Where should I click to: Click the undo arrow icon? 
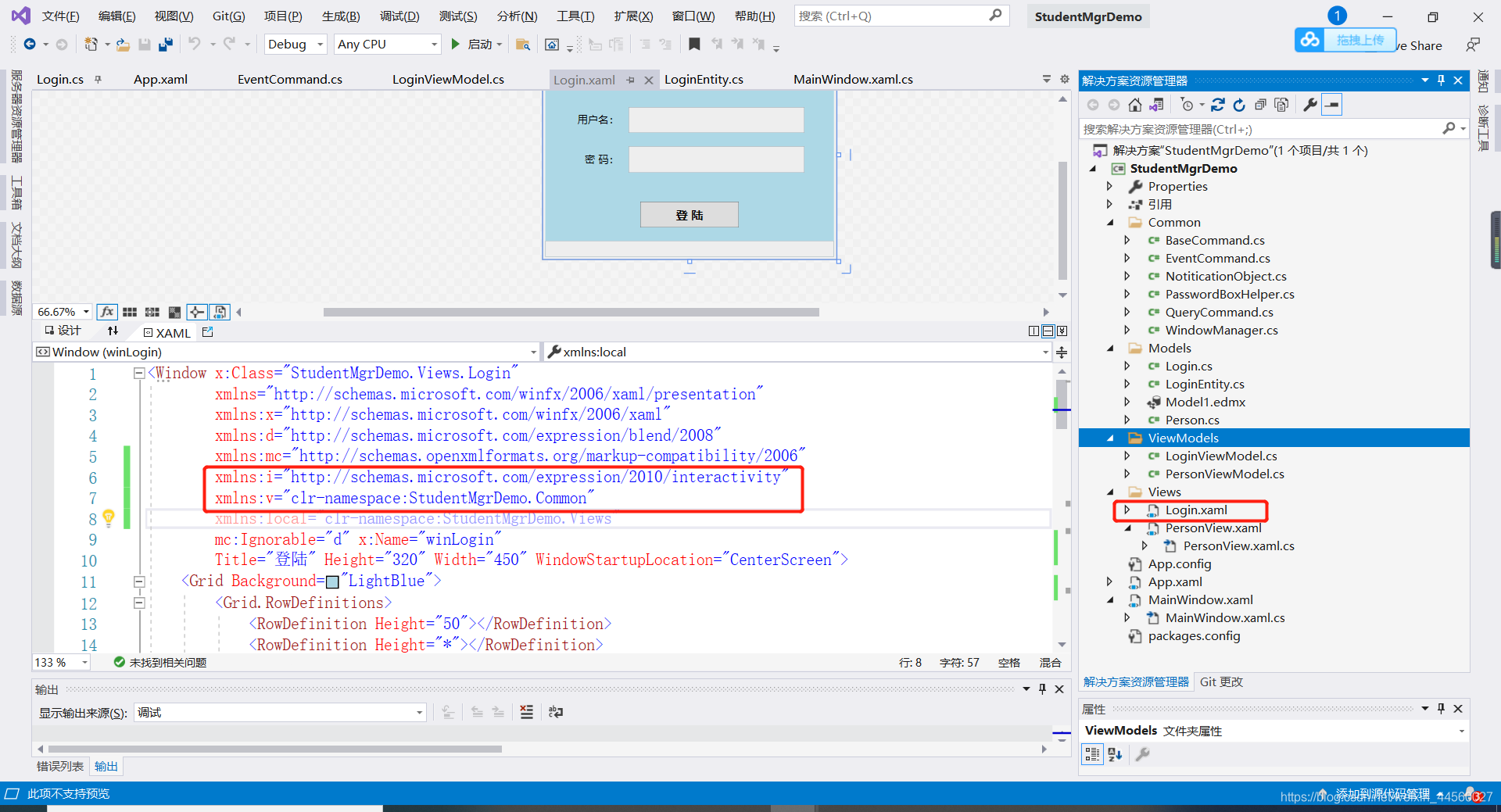(x=195, y=44)
